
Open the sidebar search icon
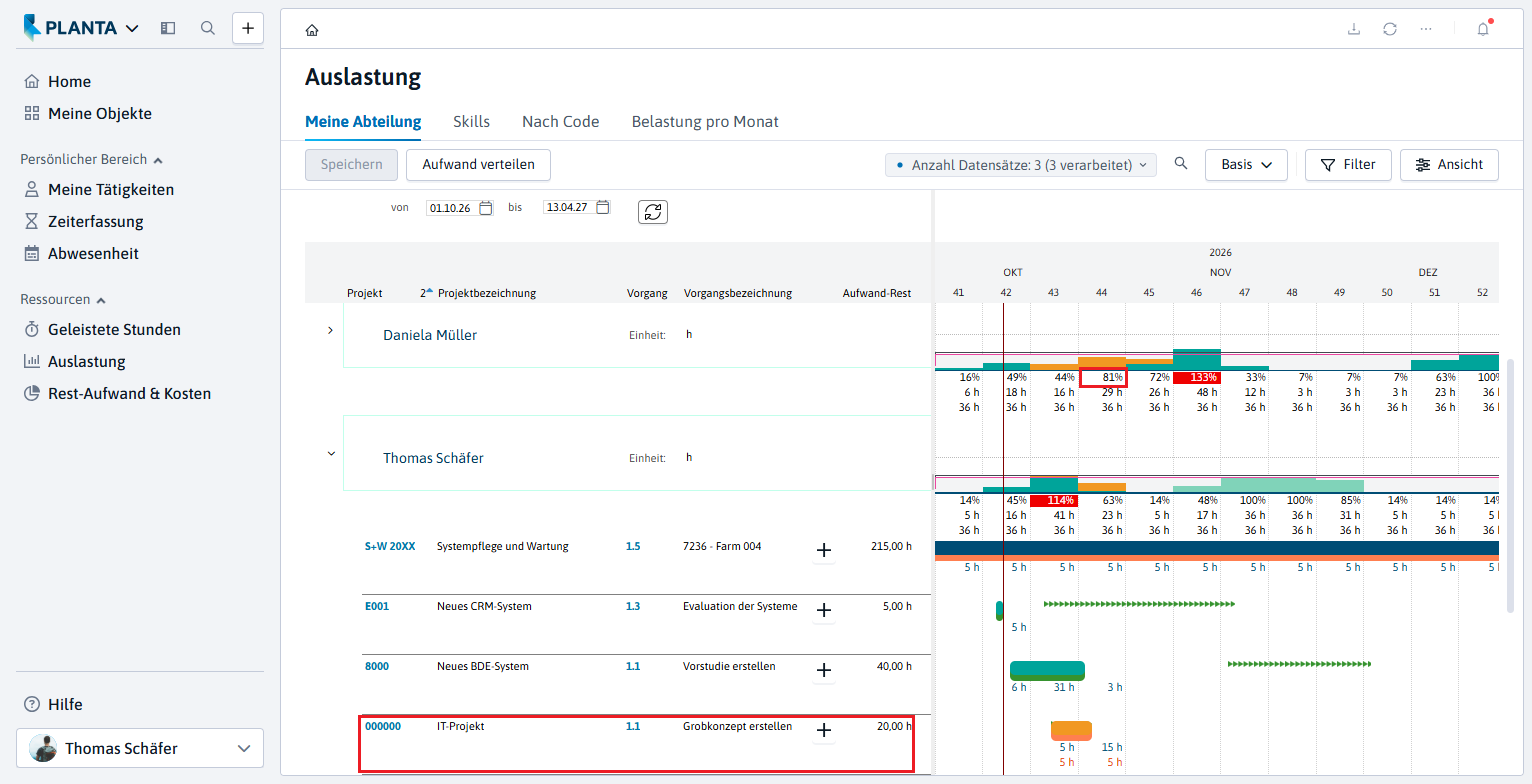click(208, 28)
